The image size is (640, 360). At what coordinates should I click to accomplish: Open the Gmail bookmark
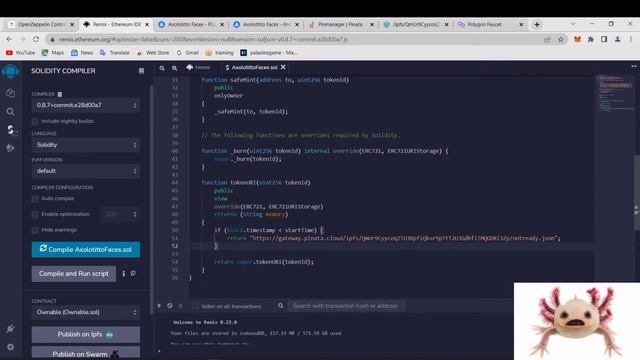[188, 53]
